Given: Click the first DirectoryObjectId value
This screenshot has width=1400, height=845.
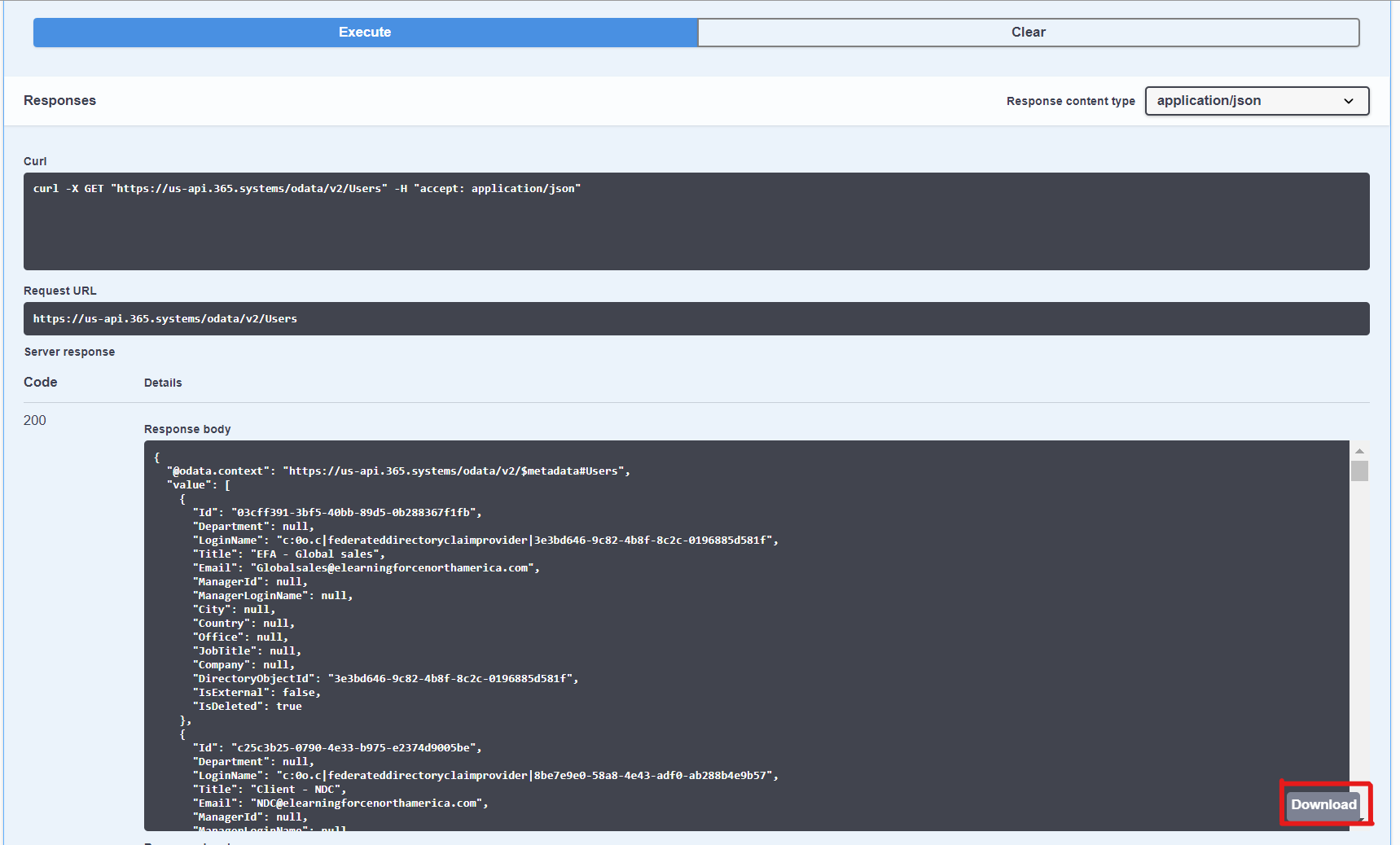Looking at the screenshot, I should tap(452, 679).
